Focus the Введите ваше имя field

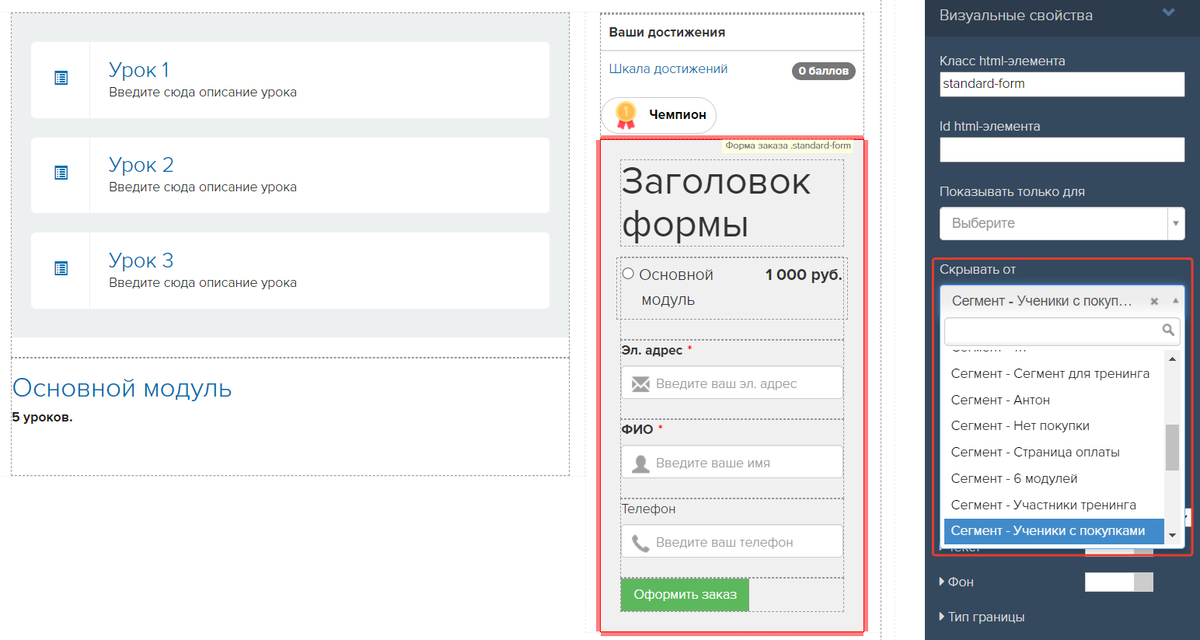[732, 463]
